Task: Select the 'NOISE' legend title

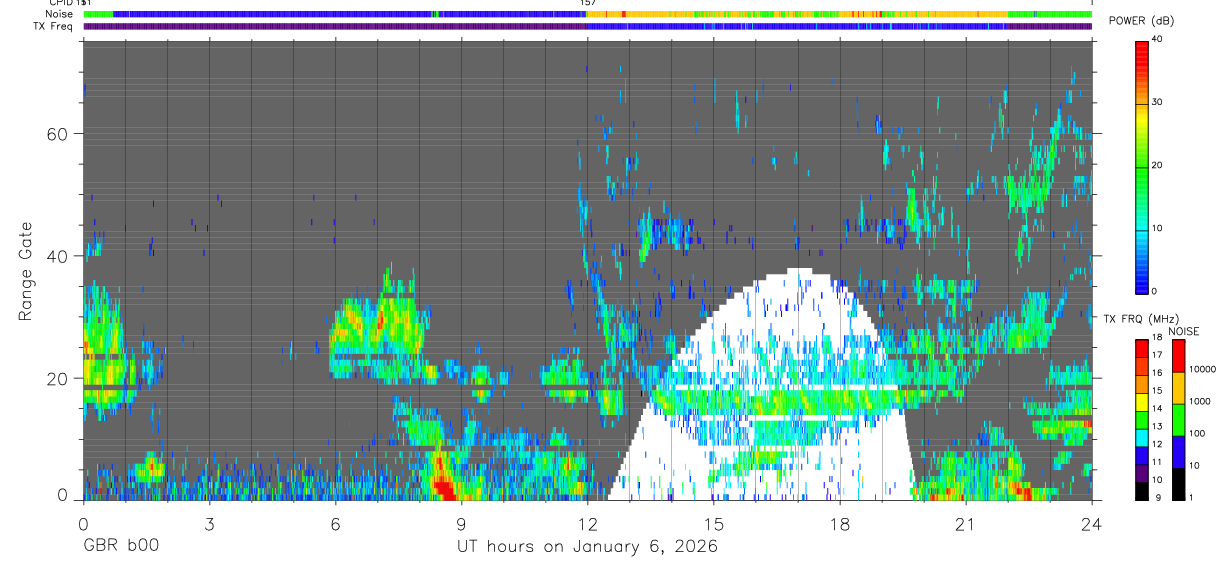Action: 1182,331
